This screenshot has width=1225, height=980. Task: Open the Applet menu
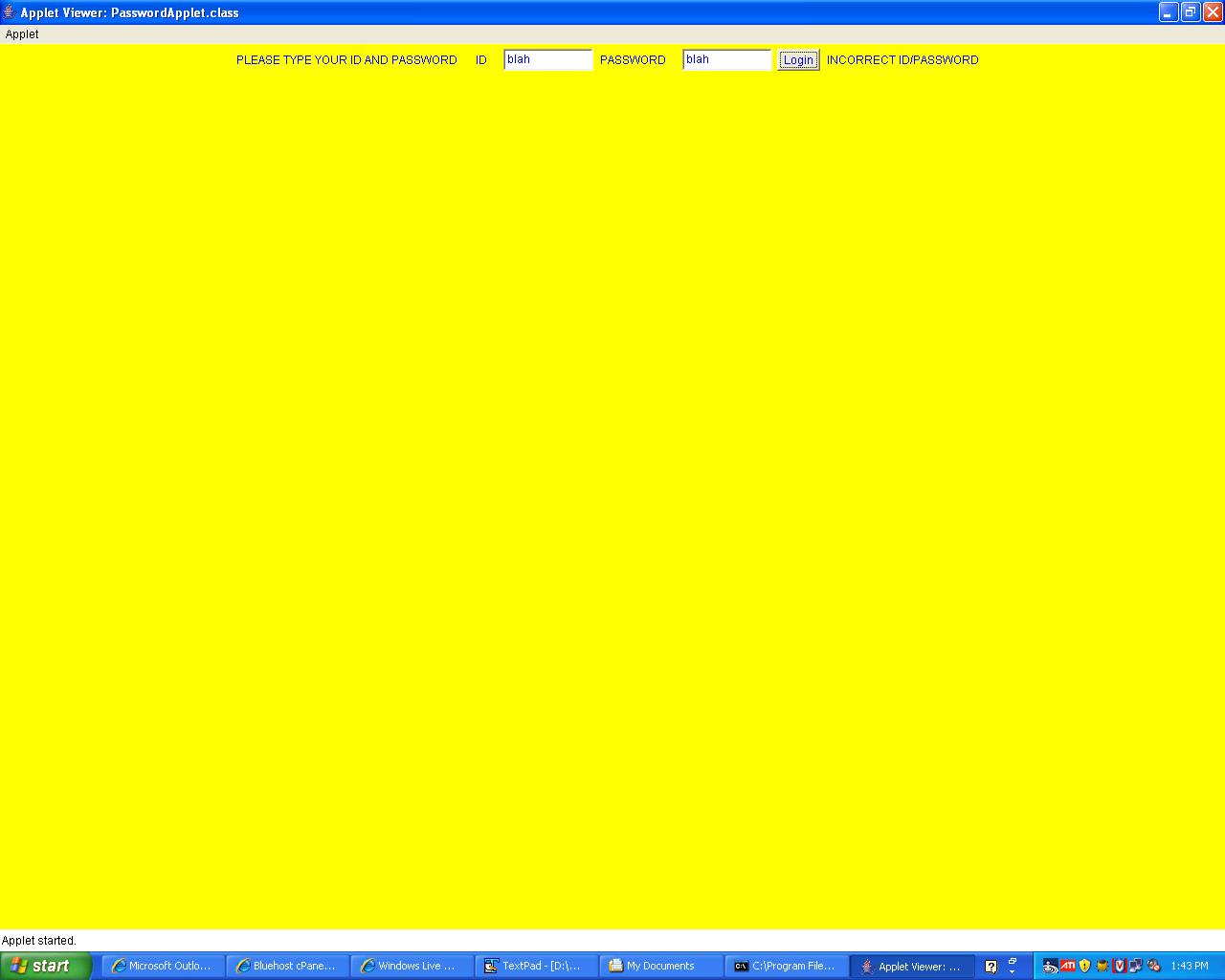tap(22, 34)
